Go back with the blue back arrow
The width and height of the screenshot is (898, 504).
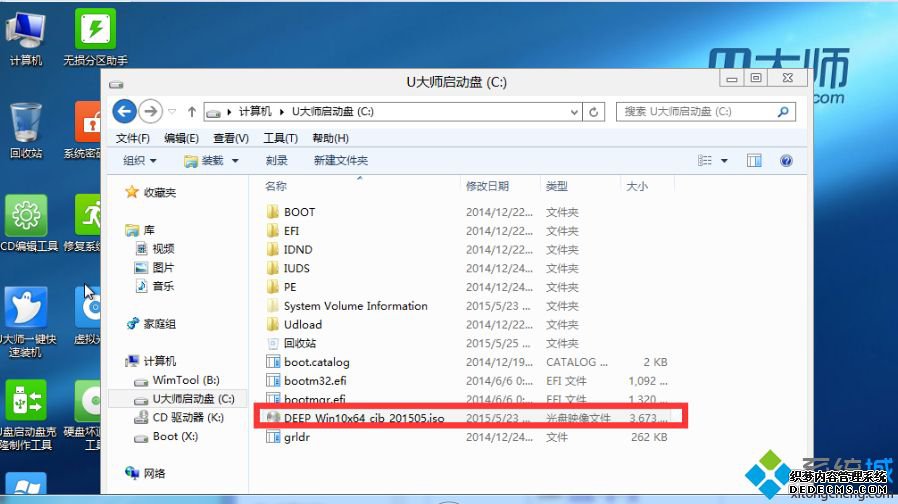[x=124, y=111]
